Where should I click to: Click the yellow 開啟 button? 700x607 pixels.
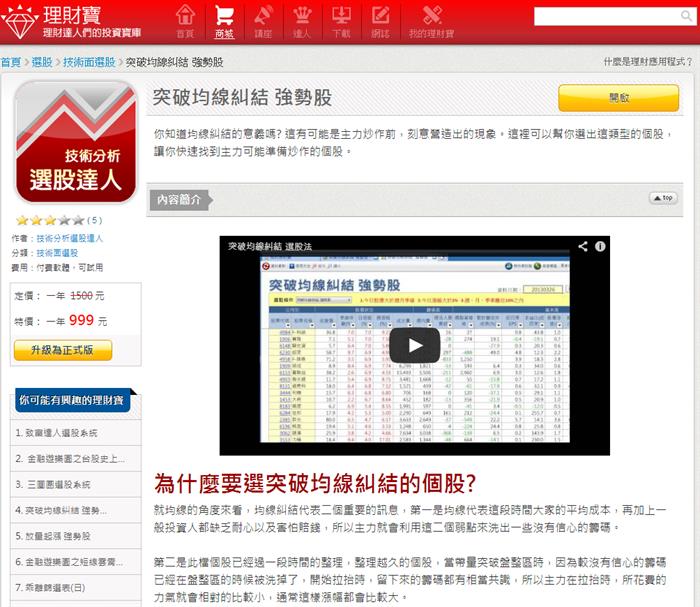click(x=618, y=98)
